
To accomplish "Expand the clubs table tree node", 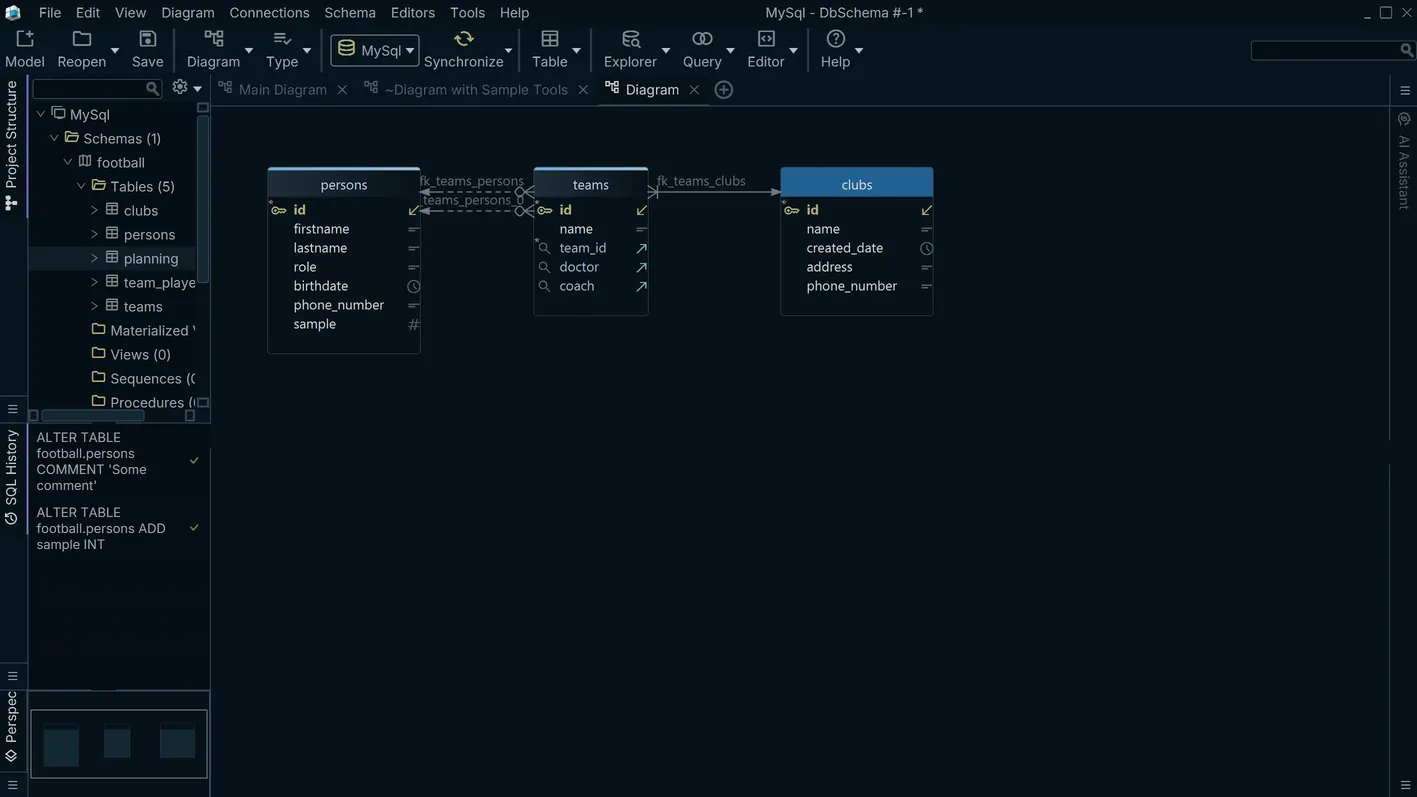I will pyautogui.click(x=93, y=209).
